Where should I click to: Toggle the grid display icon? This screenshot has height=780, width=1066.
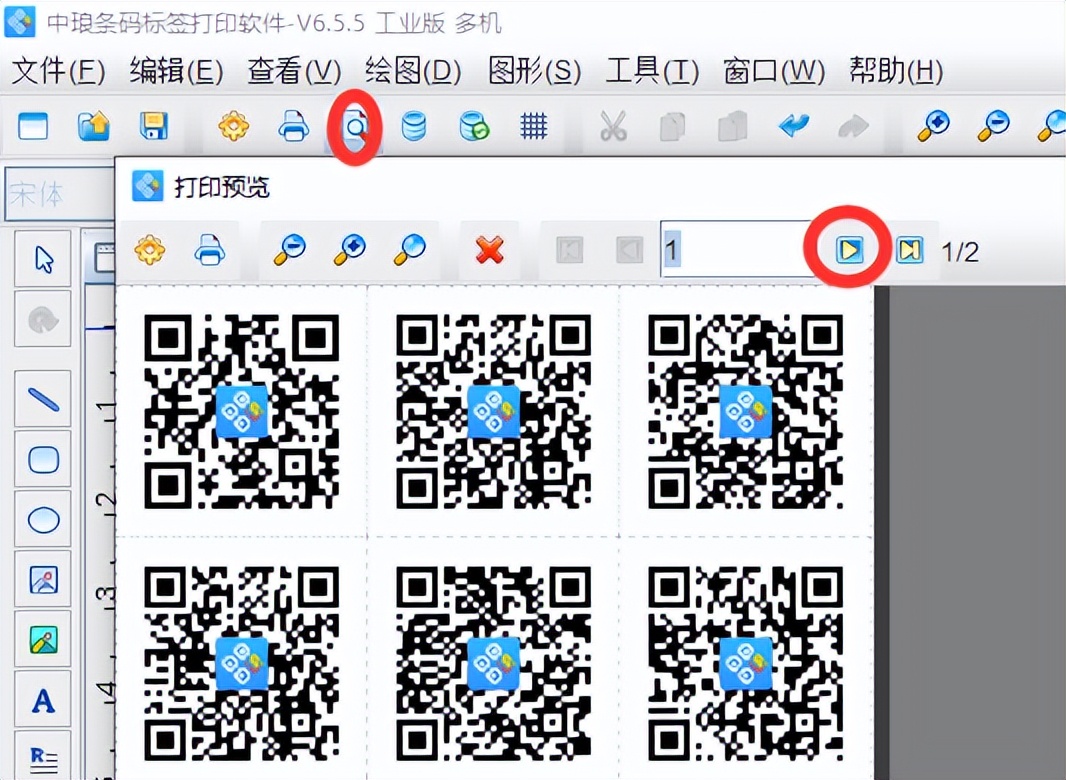[534, 126]
